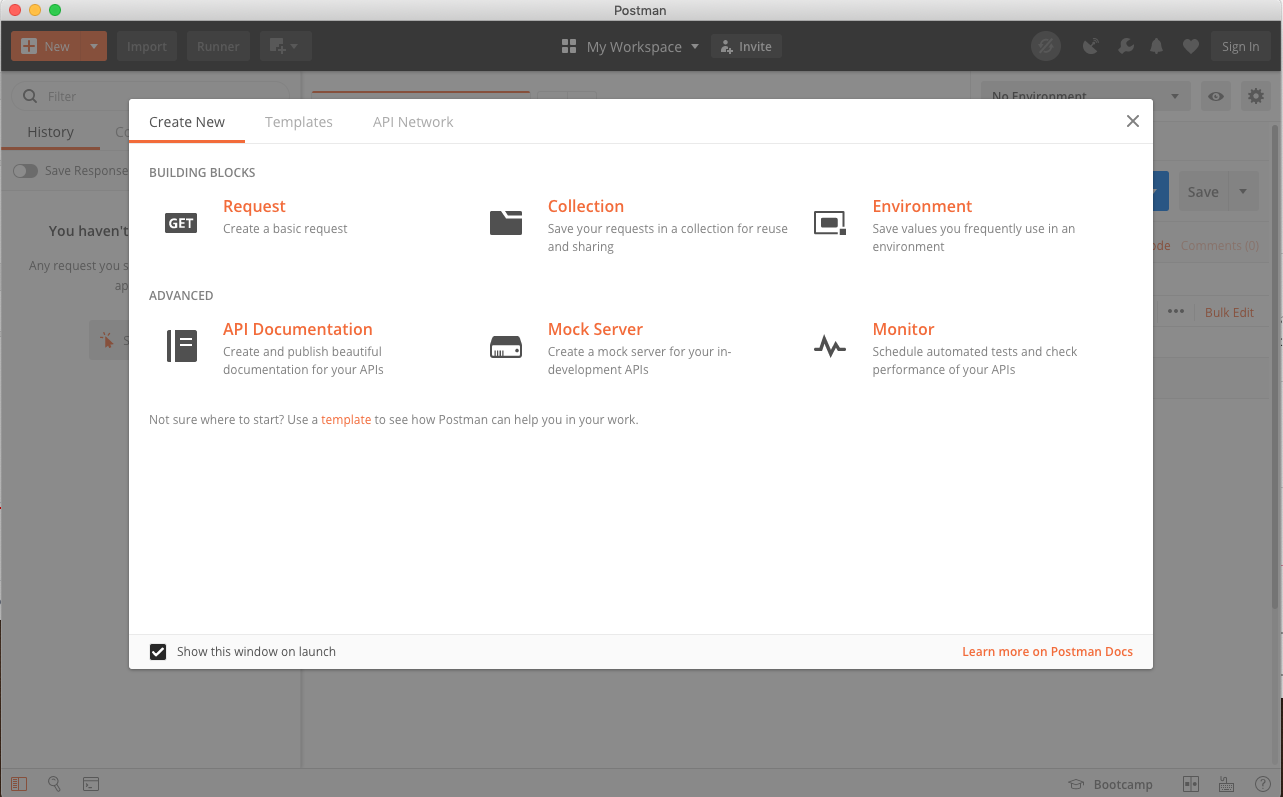Close the Create New dialog
The width and height of the screenshot is (1283, 797).
coord(1132,121)
